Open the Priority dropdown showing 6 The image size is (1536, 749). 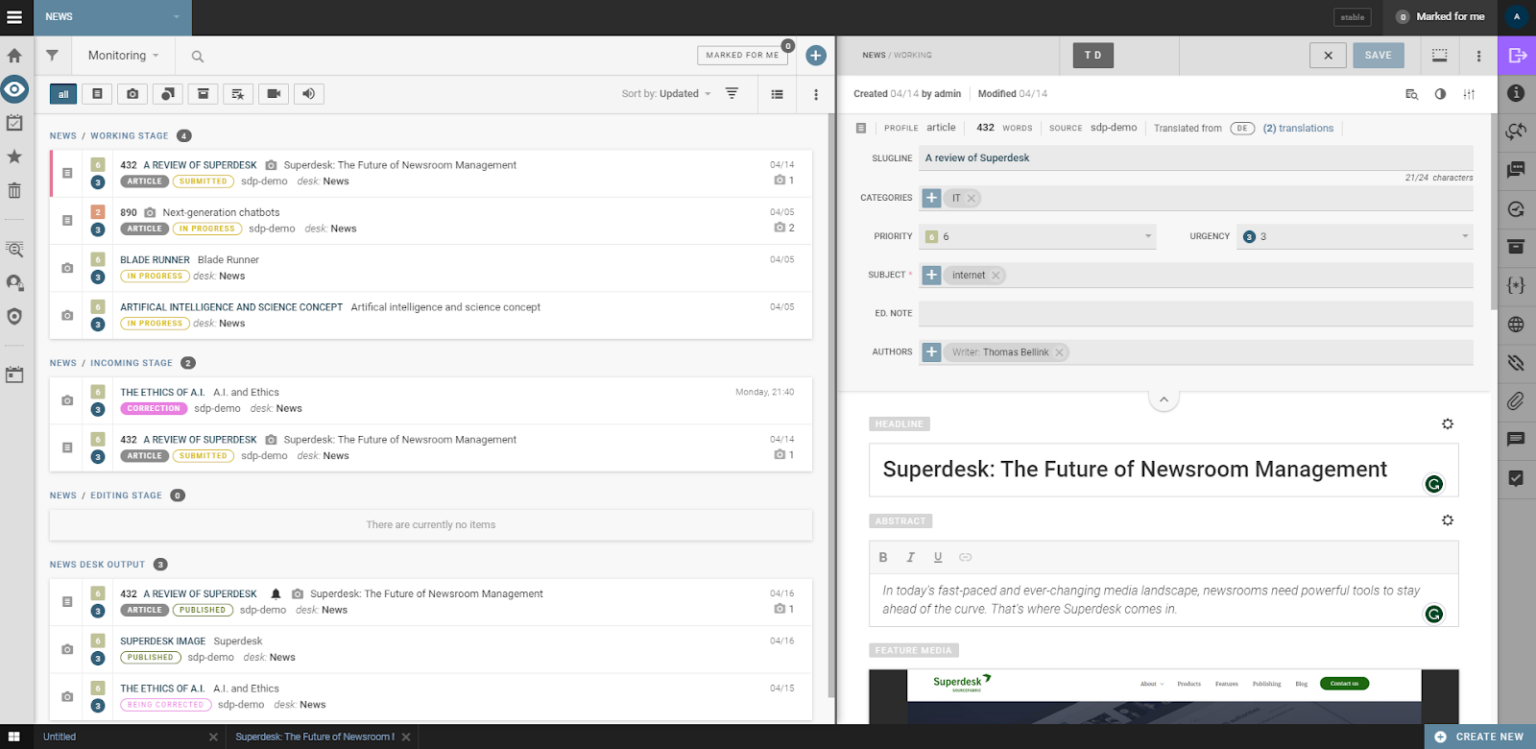1037,236
